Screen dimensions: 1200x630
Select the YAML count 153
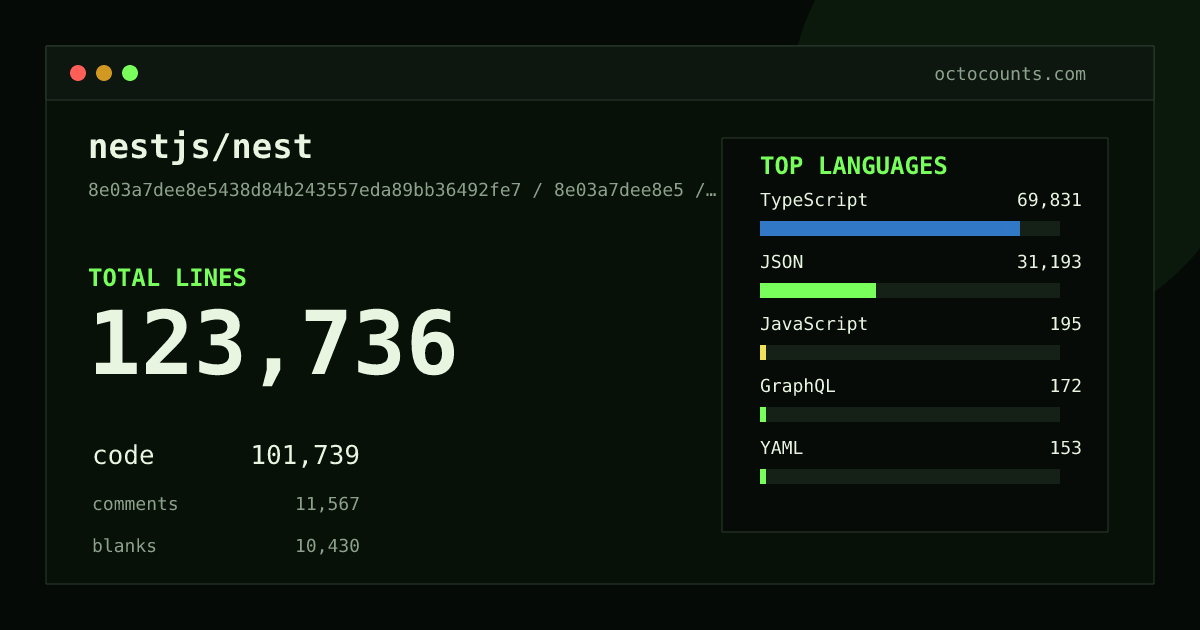coord(1065,448)
